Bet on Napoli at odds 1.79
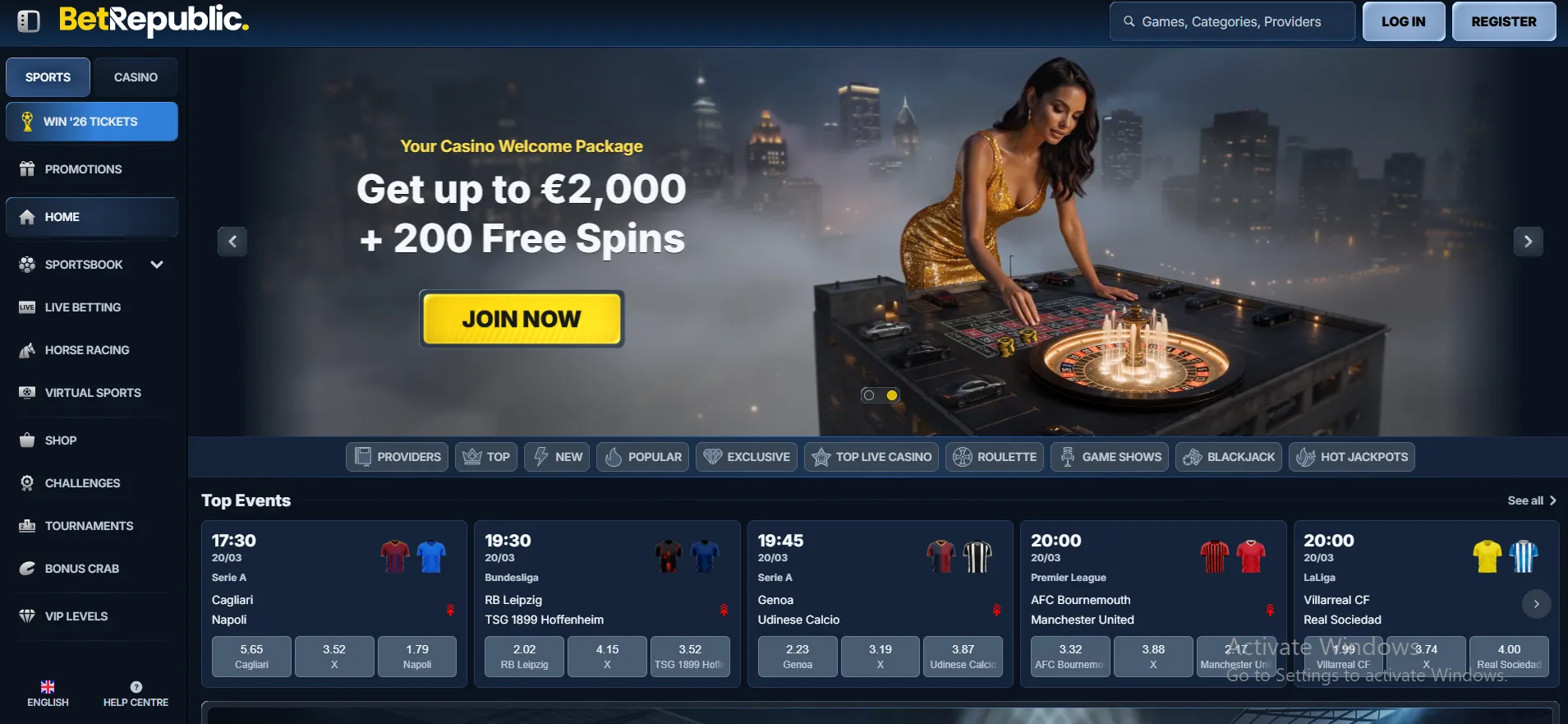The width and height of the screenshot is (1568, 724). click(x=417, y=657)
